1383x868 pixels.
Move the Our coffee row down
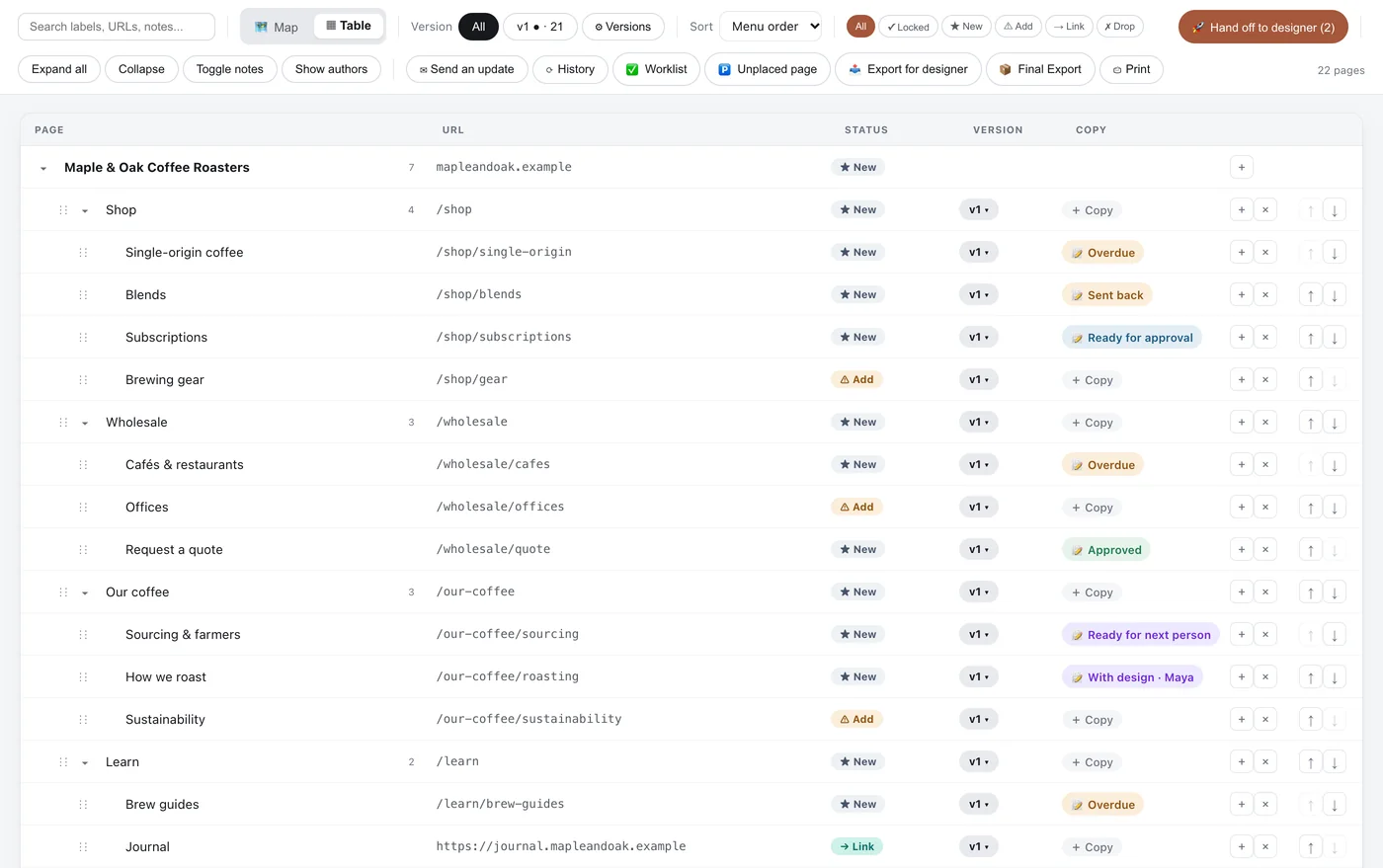(1335, 592)
